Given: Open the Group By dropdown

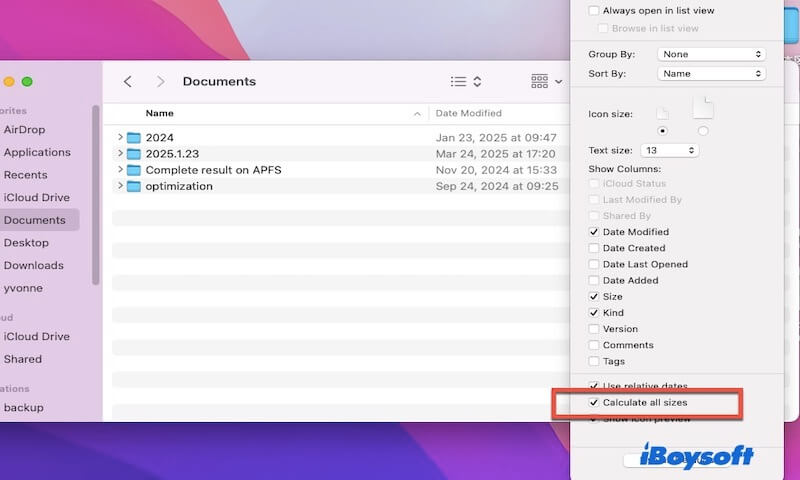Looking at the screenshot, I should (712, 54).
